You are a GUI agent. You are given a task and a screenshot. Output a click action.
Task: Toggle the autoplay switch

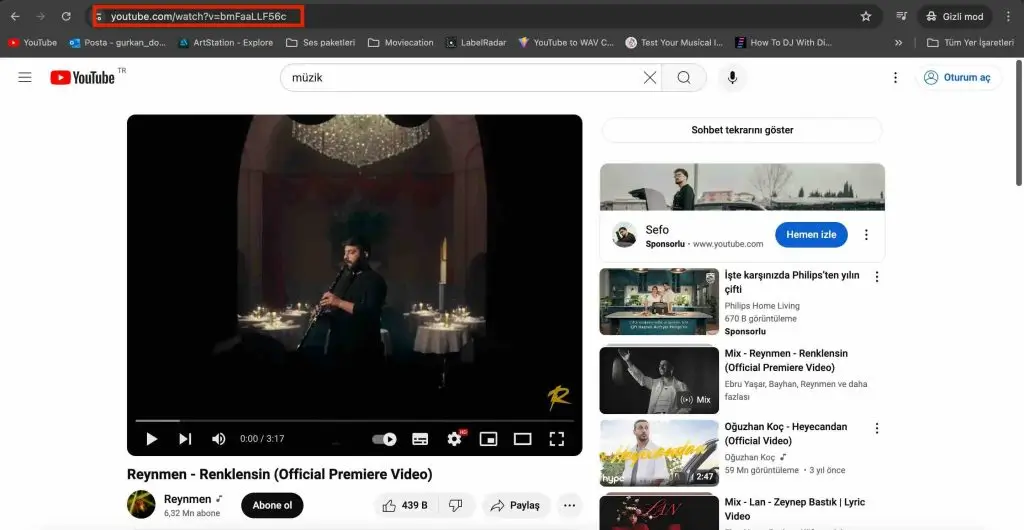(x=385, y=439)
